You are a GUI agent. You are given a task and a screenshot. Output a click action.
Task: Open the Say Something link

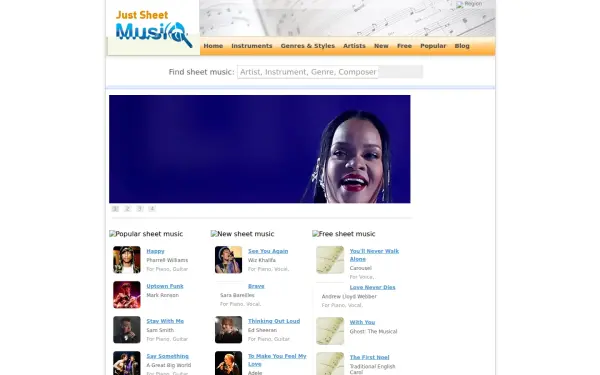click(168, 356)
